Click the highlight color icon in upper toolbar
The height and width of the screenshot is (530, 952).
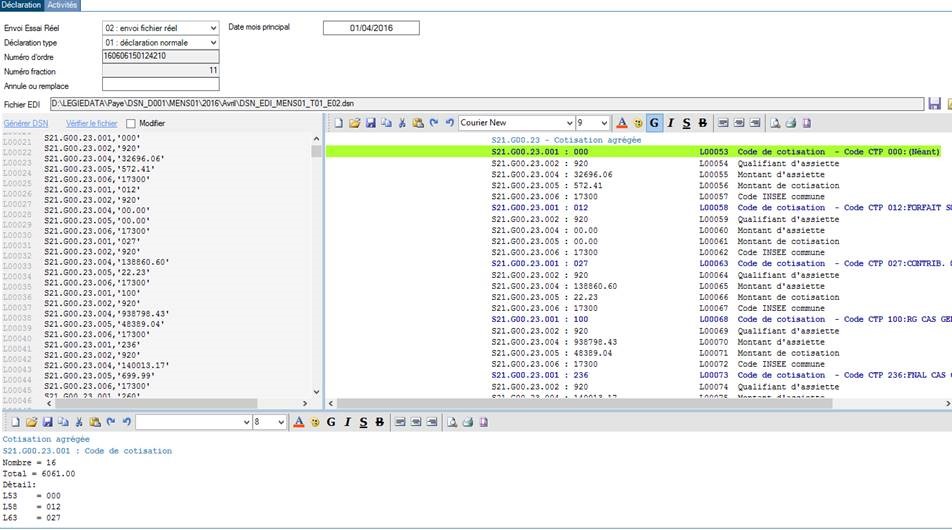[637, 123]
